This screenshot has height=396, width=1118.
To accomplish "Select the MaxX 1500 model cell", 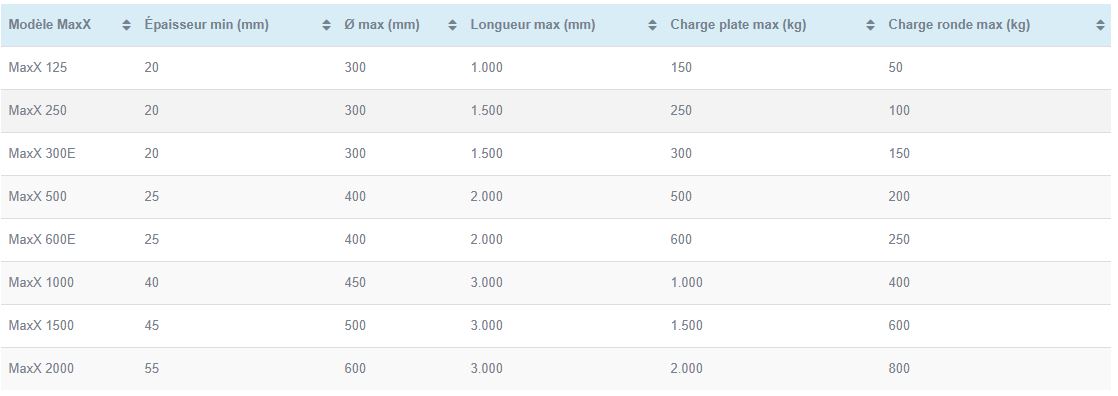I will pos(41,325).
